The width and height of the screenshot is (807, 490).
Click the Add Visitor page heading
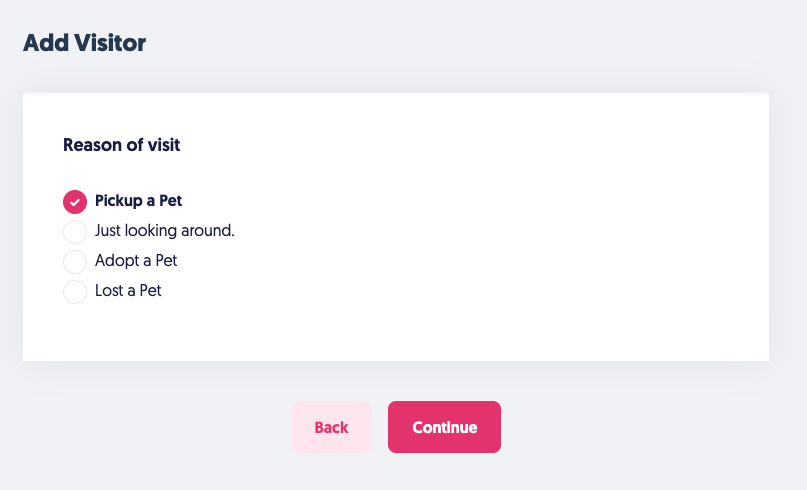[84, 43]
